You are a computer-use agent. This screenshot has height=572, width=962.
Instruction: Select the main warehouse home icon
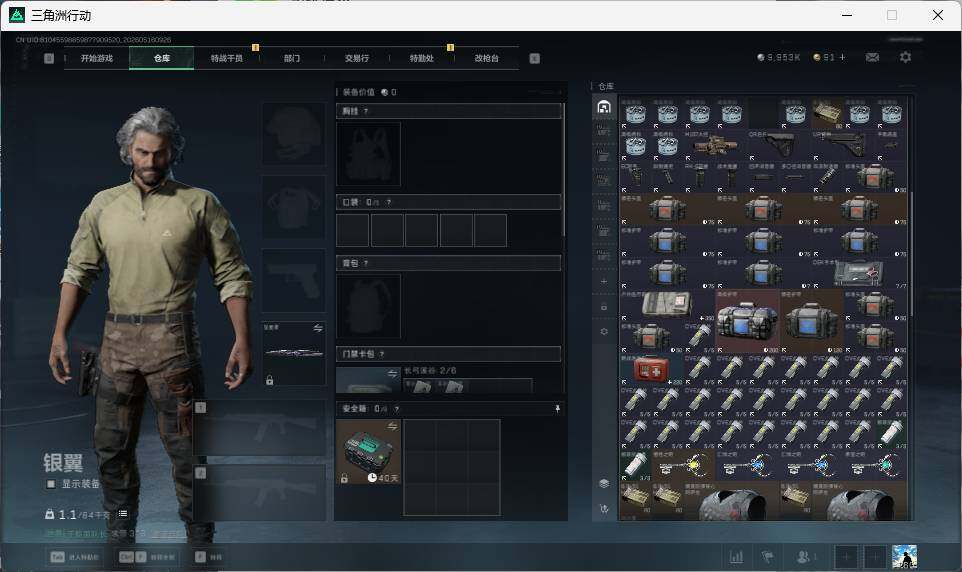604,107
